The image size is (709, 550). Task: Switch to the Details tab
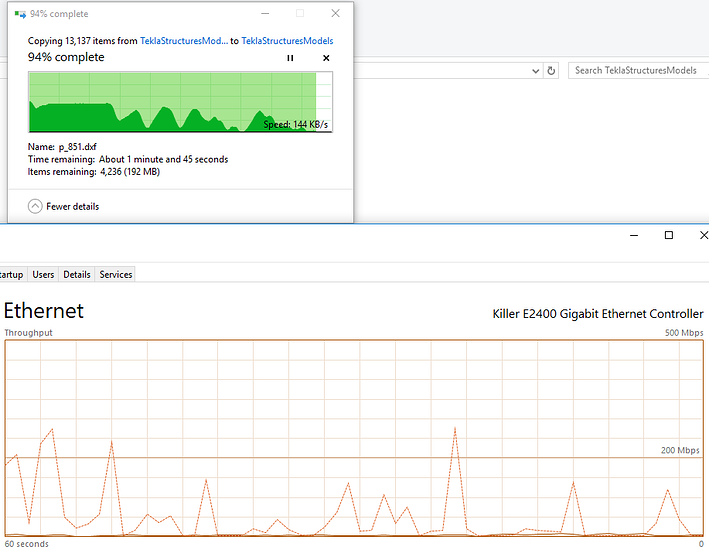point(77,274)
